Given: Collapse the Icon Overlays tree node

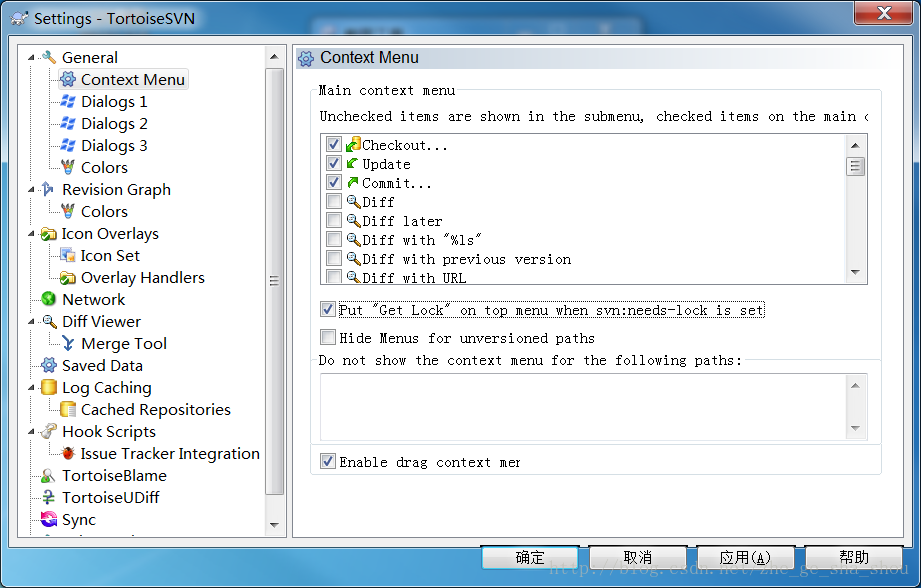Looking at the screenshot, I should [x=31, y=234].
